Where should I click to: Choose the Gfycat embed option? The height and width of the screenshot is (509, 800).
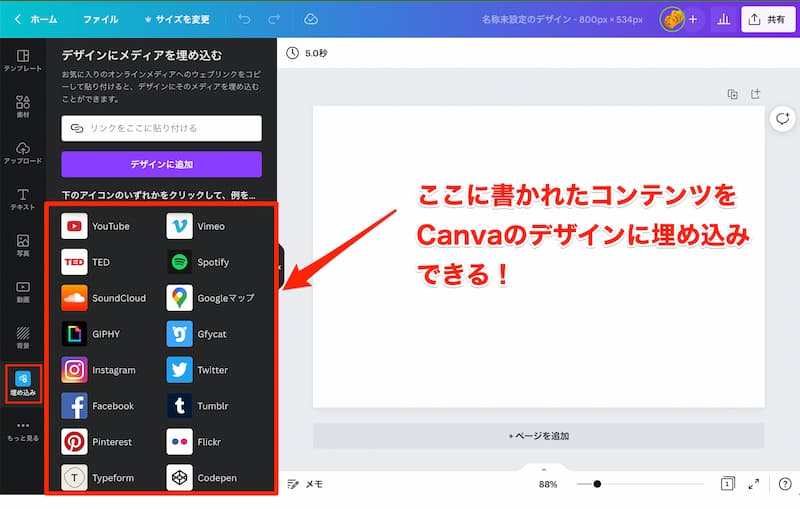197,334
